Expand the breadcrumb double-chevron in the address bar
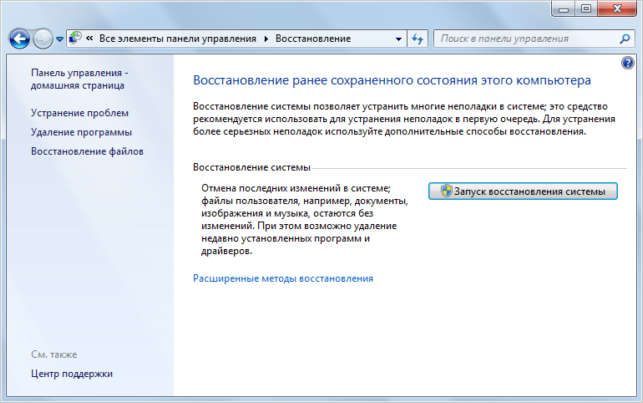Viewport: 643px width, 403px height. click(x=89, y=39)
